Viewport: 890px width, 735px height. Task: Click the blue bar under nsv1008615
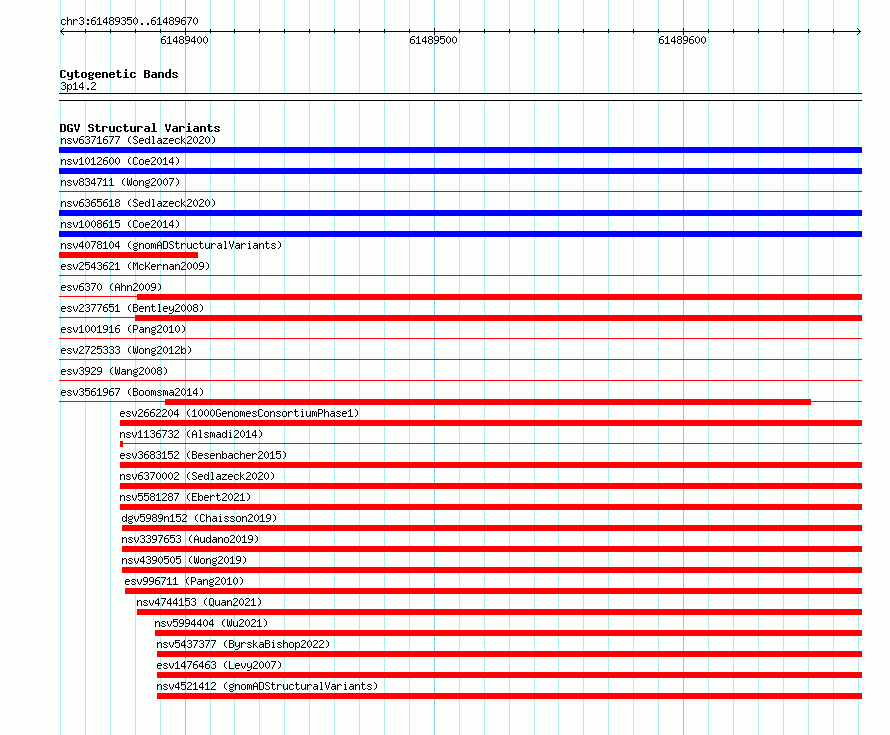[460, 234]
